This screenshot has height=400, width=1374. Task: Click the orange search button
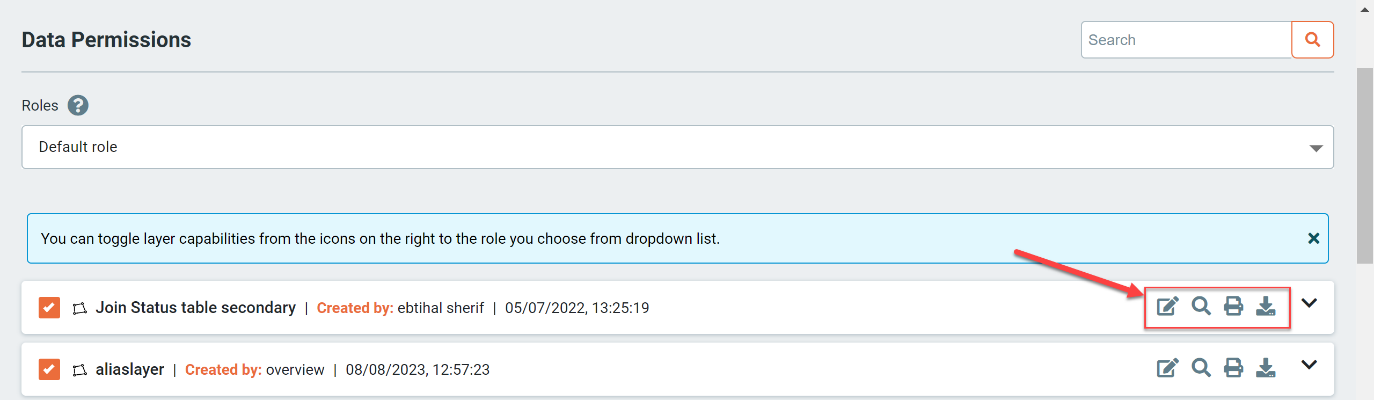pos(1312,40)
